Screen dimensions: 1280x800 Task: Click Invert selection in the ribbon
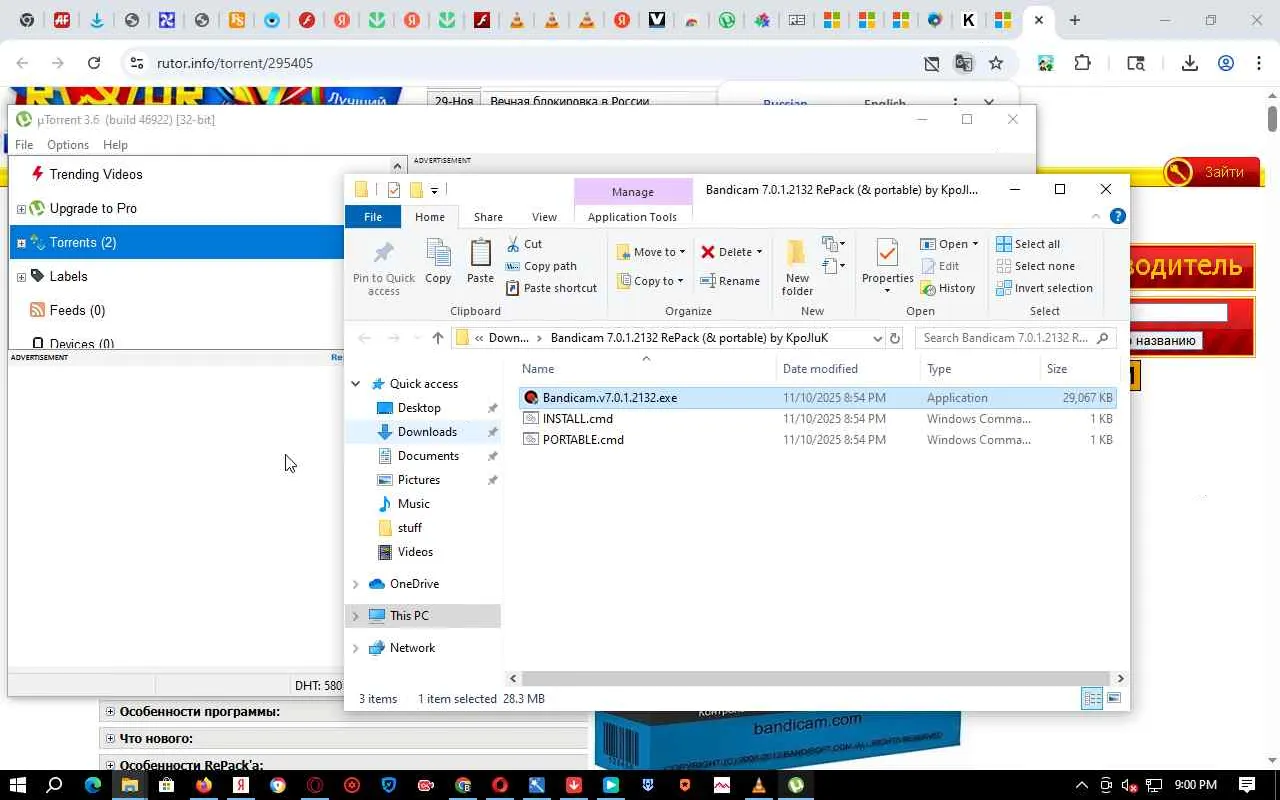(x=1044, y=288)
